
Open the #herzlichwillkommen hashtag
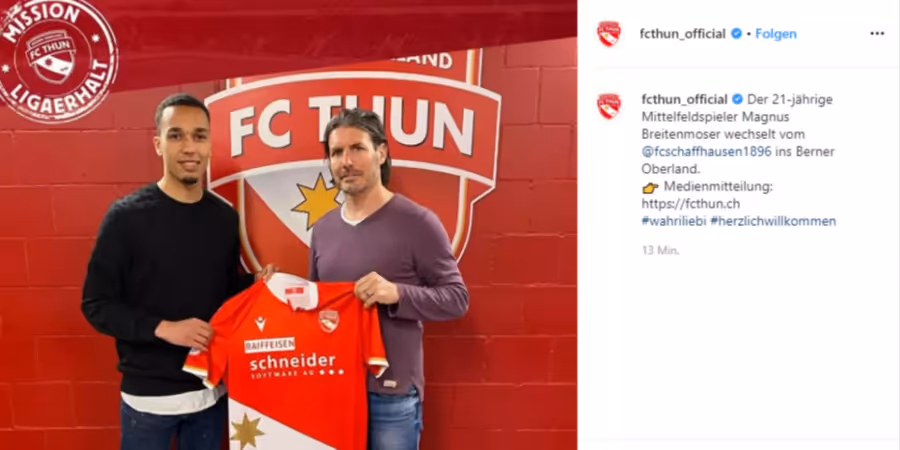coord(773,222)
